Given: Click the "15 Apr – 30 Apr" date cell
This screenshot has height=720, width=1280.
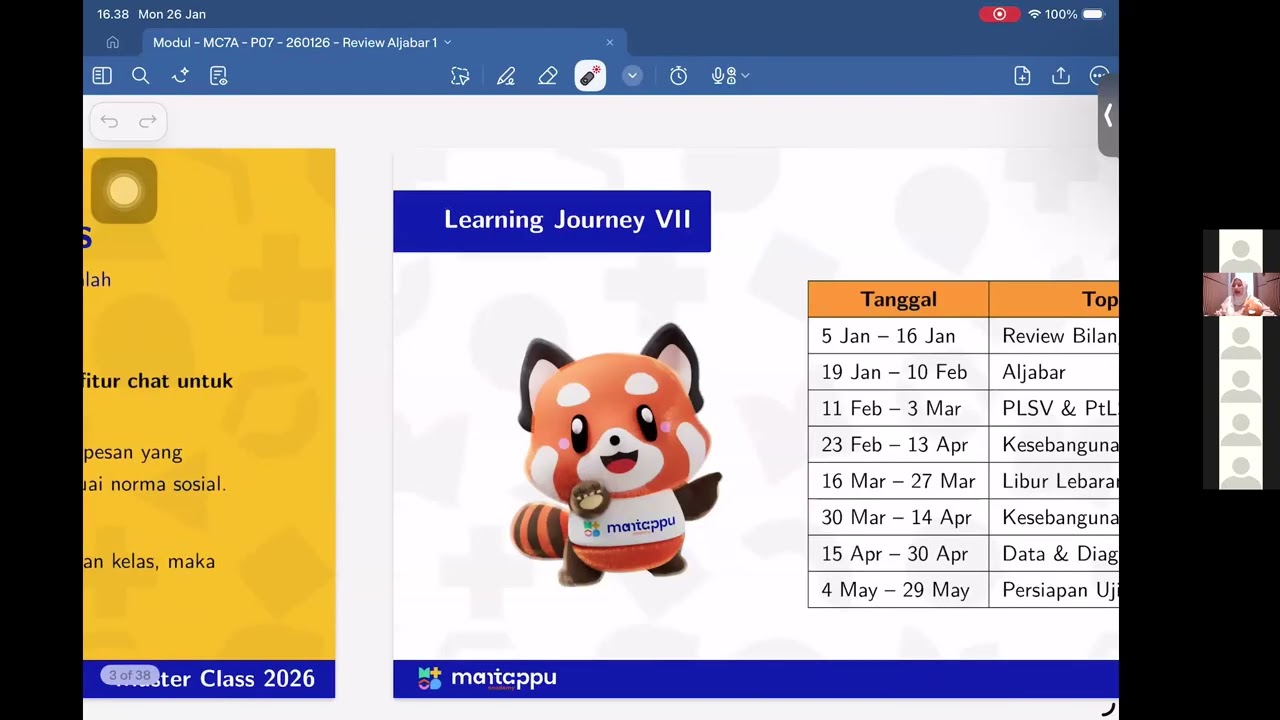Looking at the screenshot, I should pos(898,554).
